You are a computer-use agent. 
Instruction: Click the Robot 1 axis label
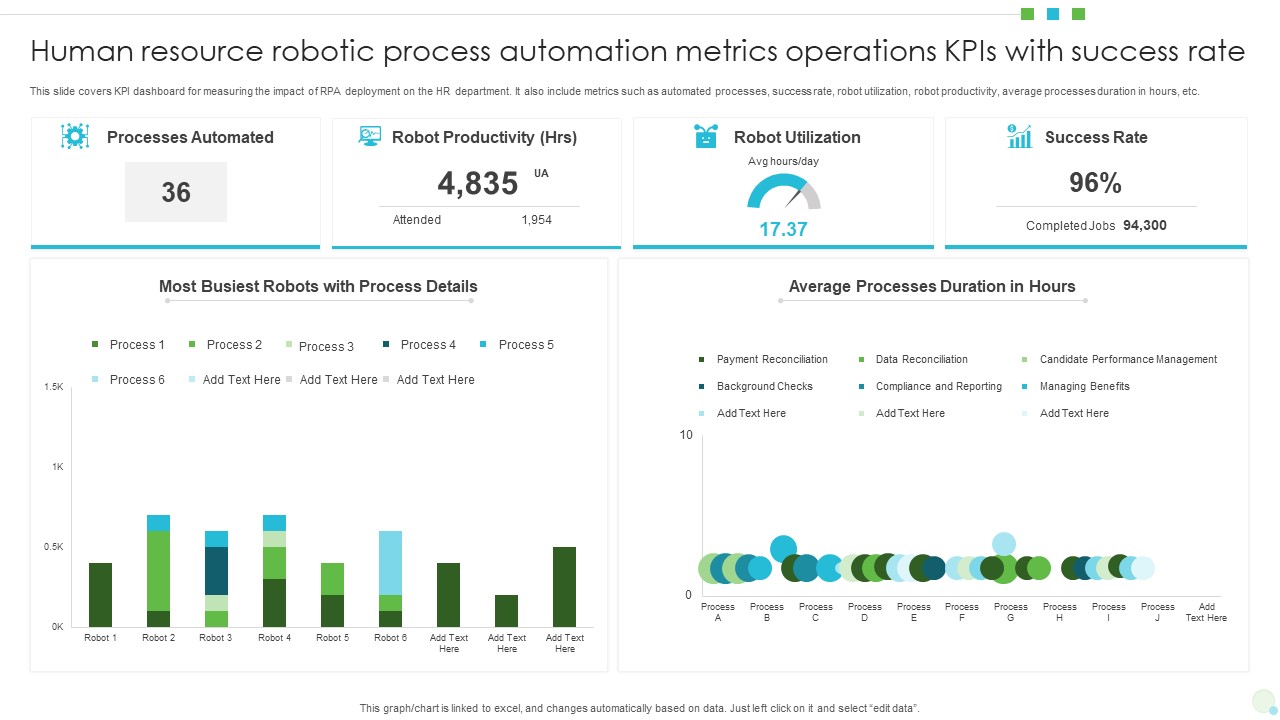click(x=100, y=638)
